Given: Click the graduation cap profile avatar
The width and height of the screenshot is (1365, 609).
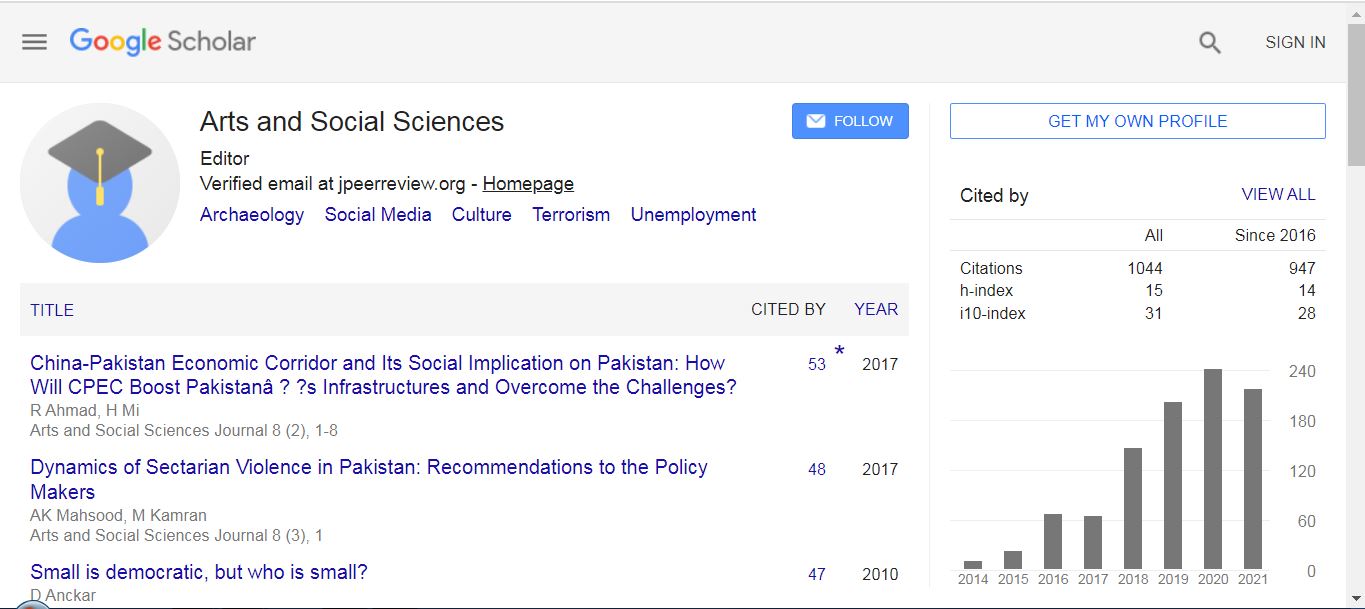Looking at the screenshot, I should pos(100,183).
